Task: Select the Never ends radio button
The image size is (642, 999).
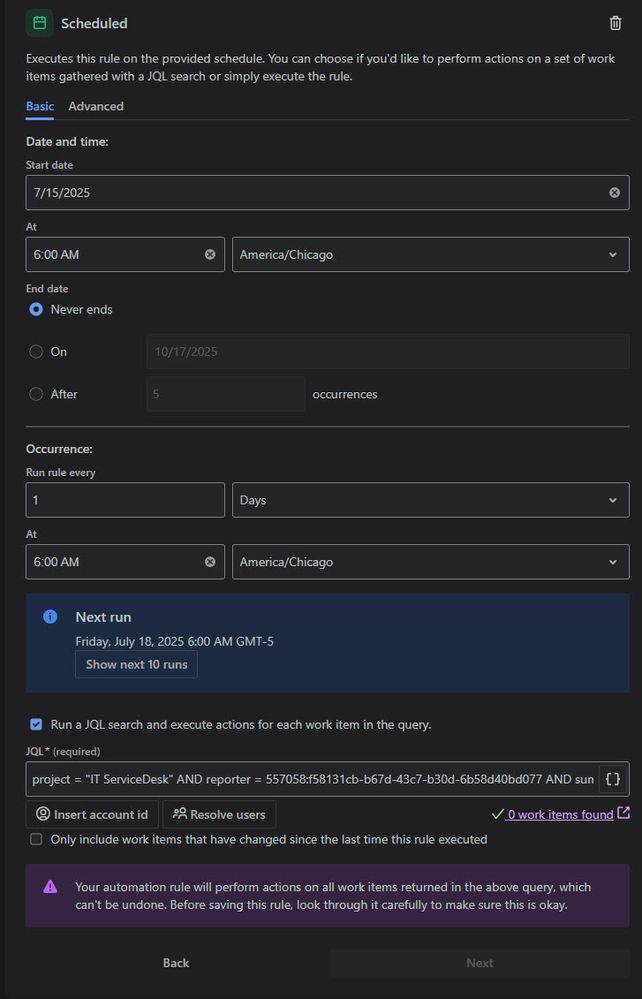Action: (x=35, y=309)
